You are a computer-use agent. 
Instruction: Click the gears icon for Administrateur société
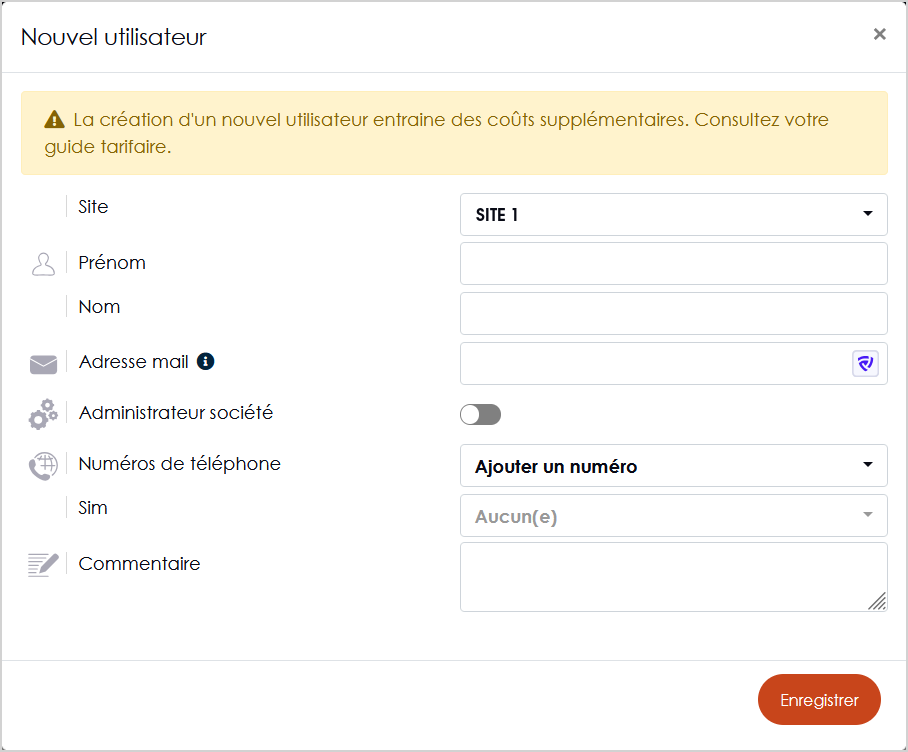(43, 414)
